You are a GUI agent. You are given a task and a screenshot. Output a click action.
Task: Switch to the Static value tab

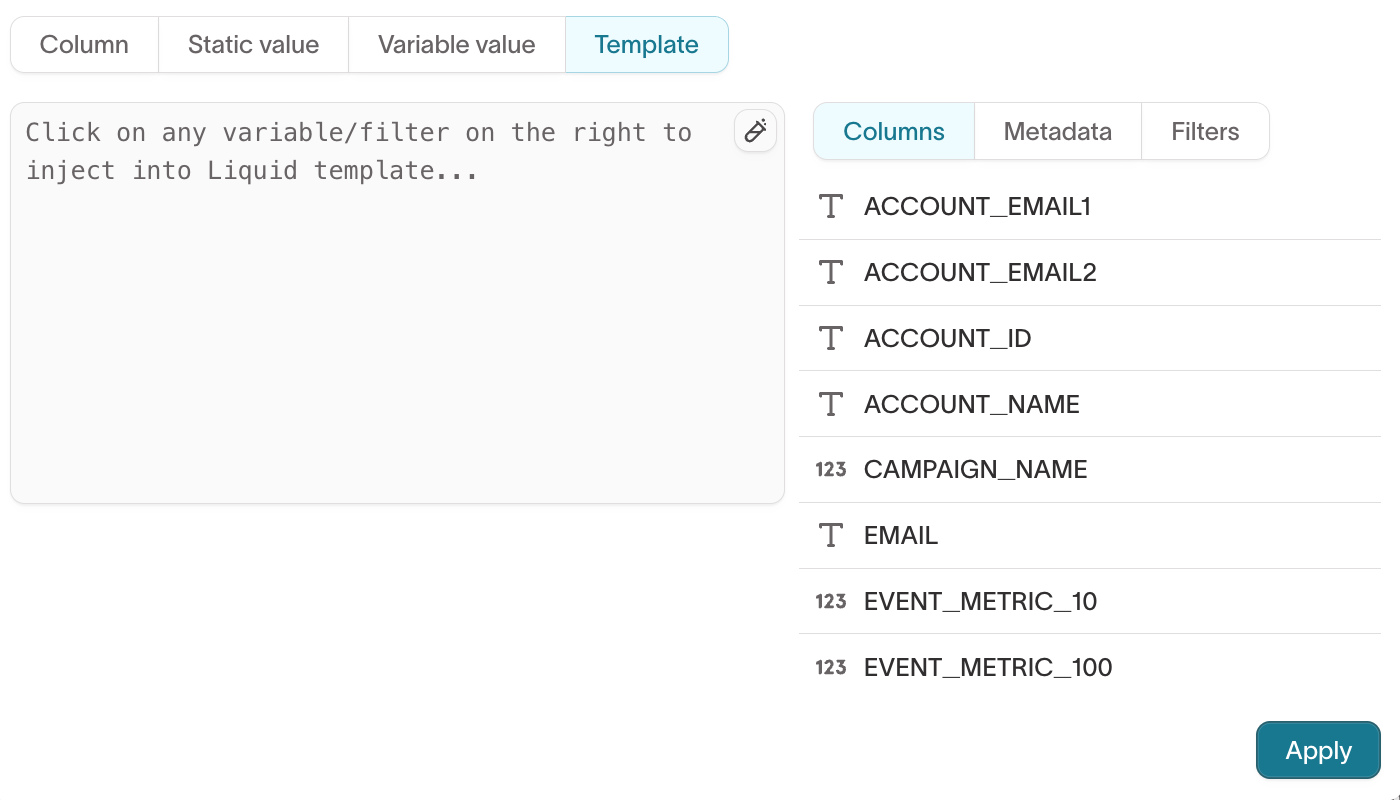(253, 45)
